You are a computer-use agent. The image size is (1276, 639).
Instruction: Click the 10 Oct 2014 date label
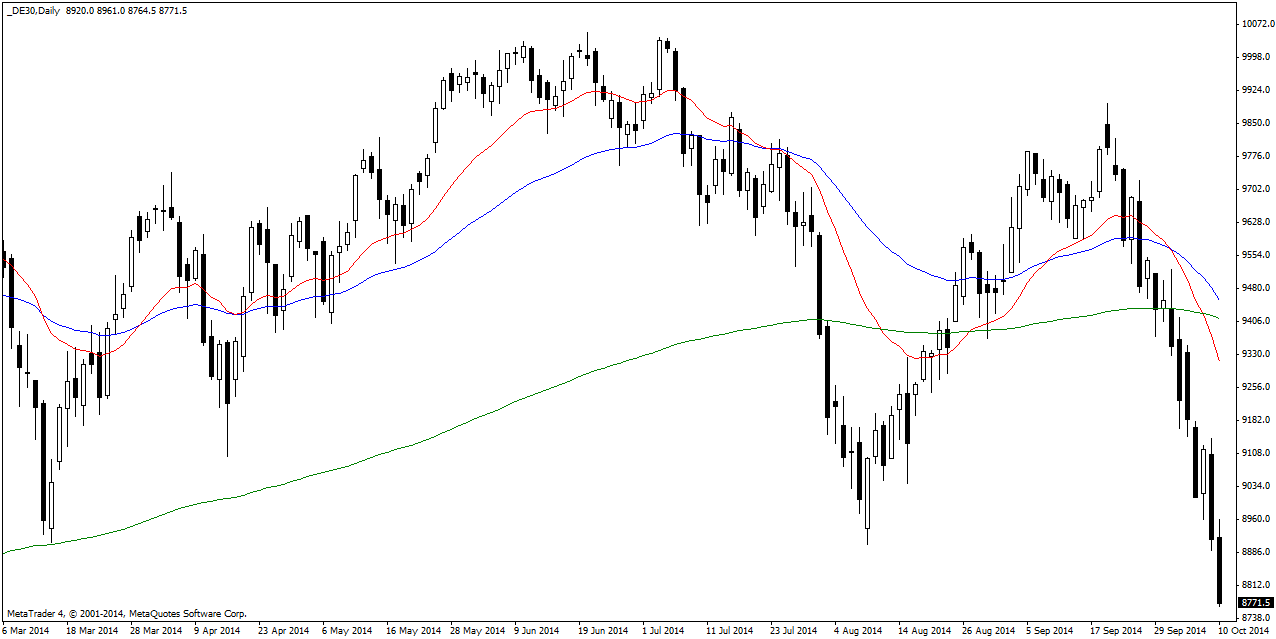(1245, 631)
